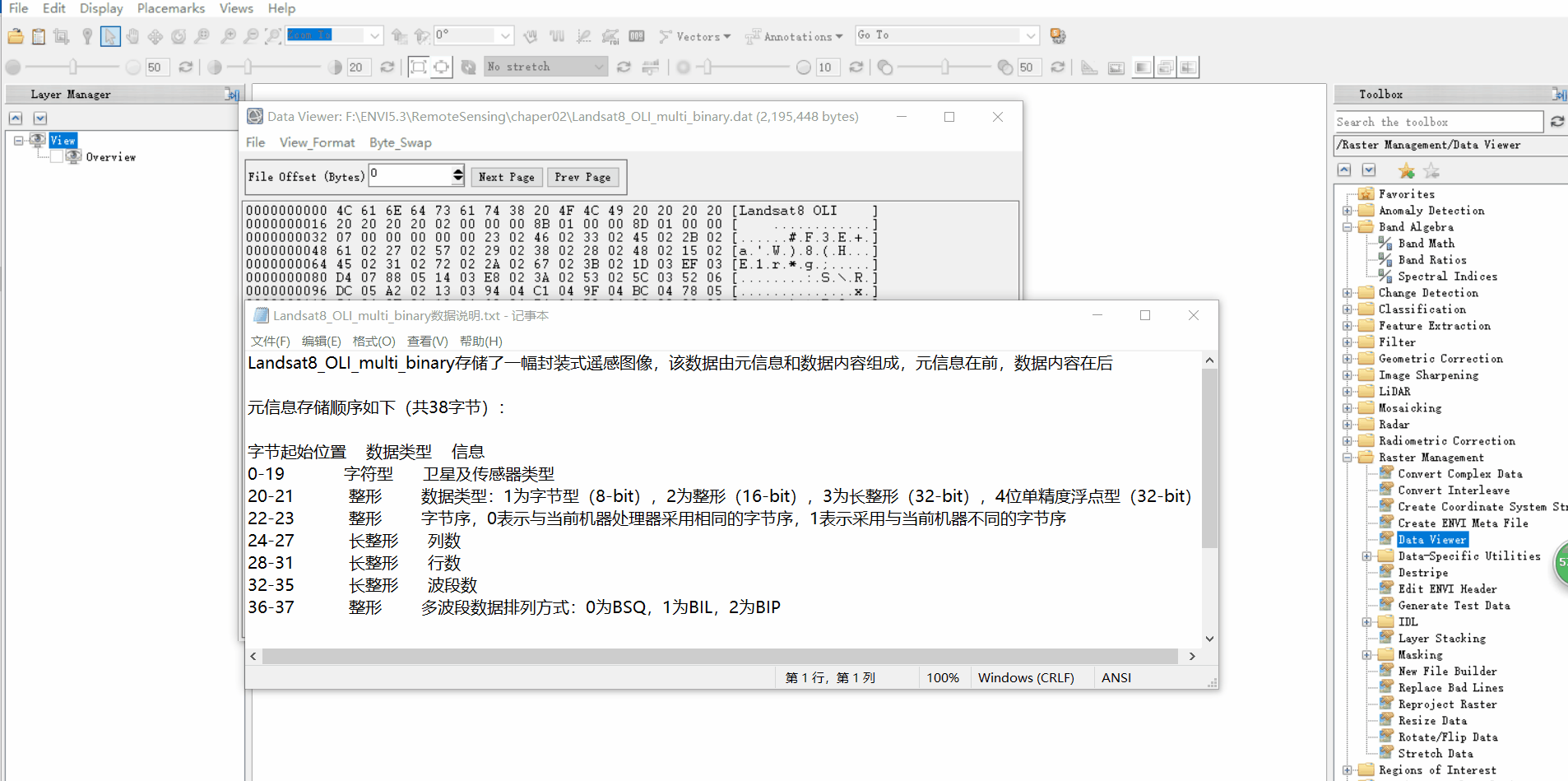The image size is (1568, 781).
Task: Open the Data Viewer toolbox tool
Action: coord(1432,540)
